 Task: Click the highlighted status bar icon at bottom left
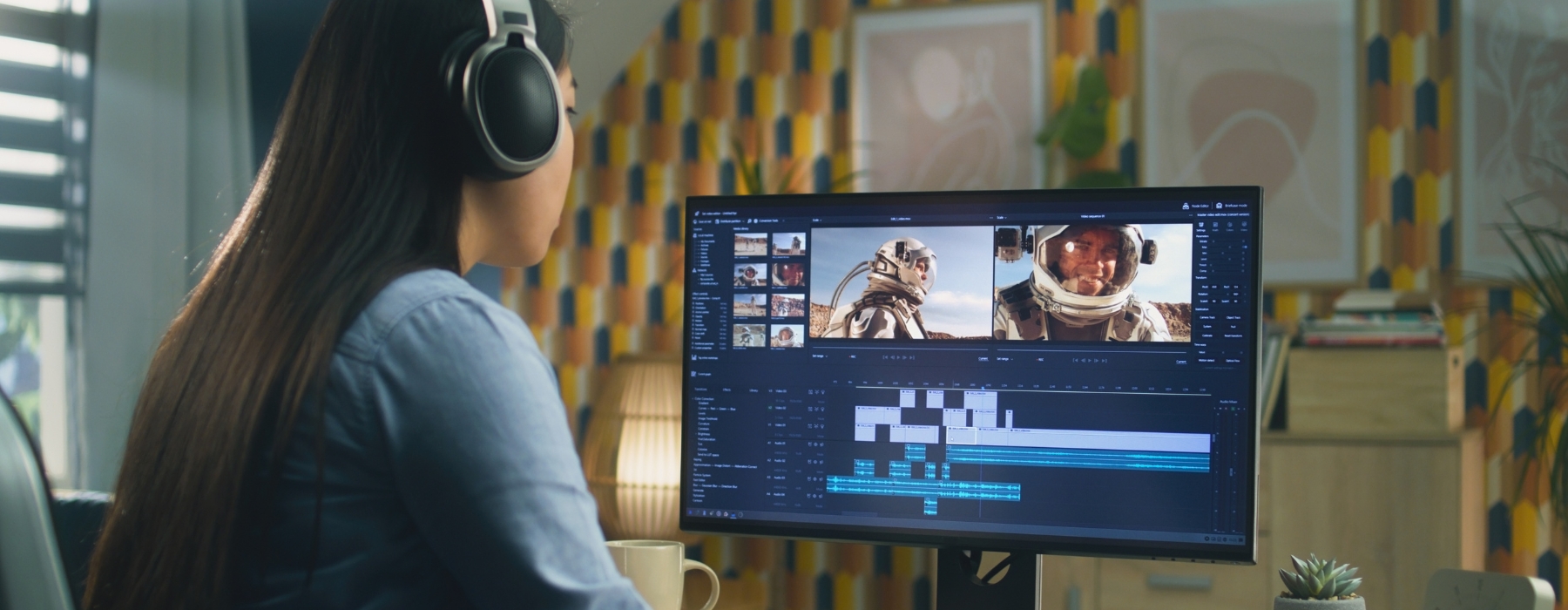(733, 515)
